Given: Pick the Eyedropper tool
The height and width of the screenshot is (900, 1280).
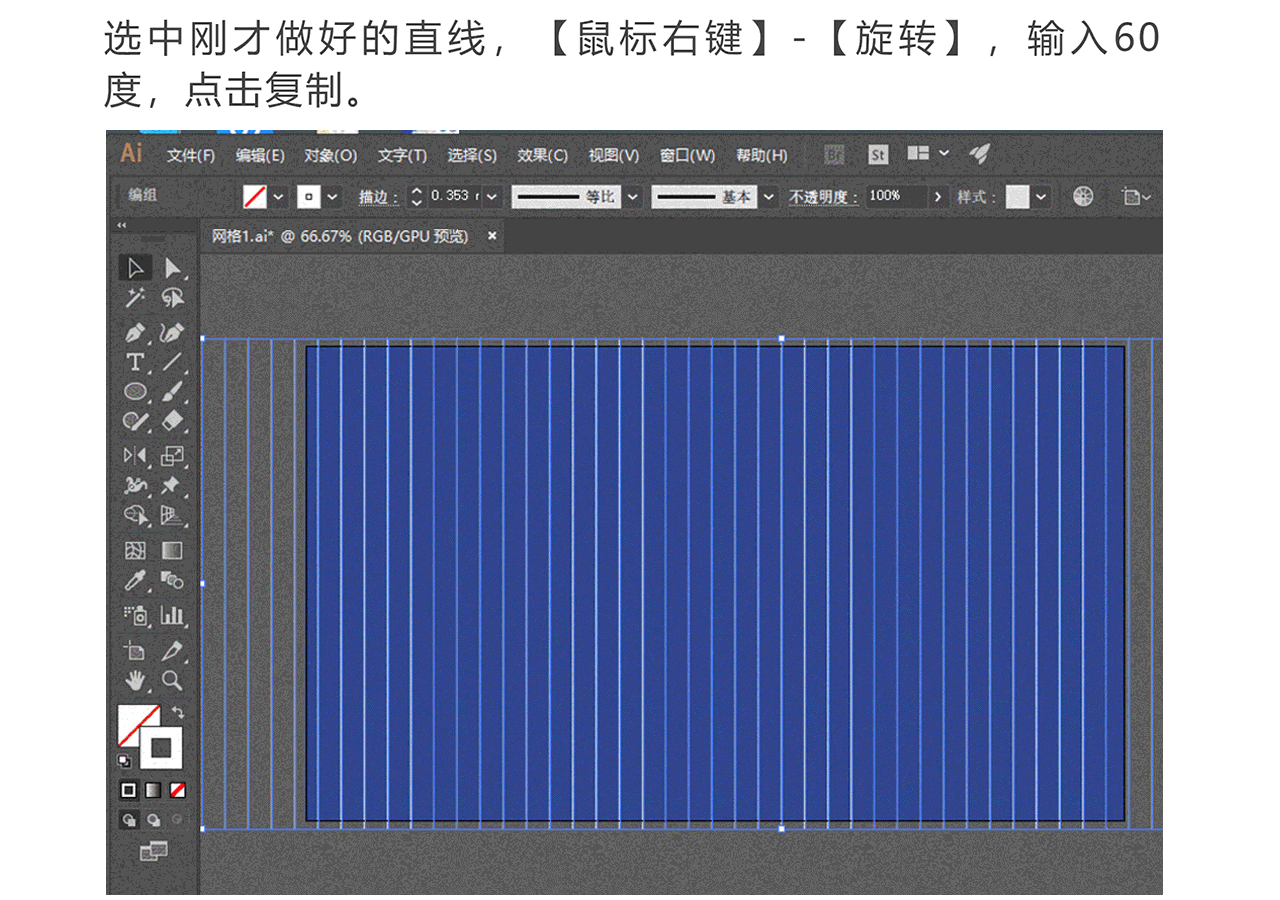Looking at the screenshot, I should point(135,580).
